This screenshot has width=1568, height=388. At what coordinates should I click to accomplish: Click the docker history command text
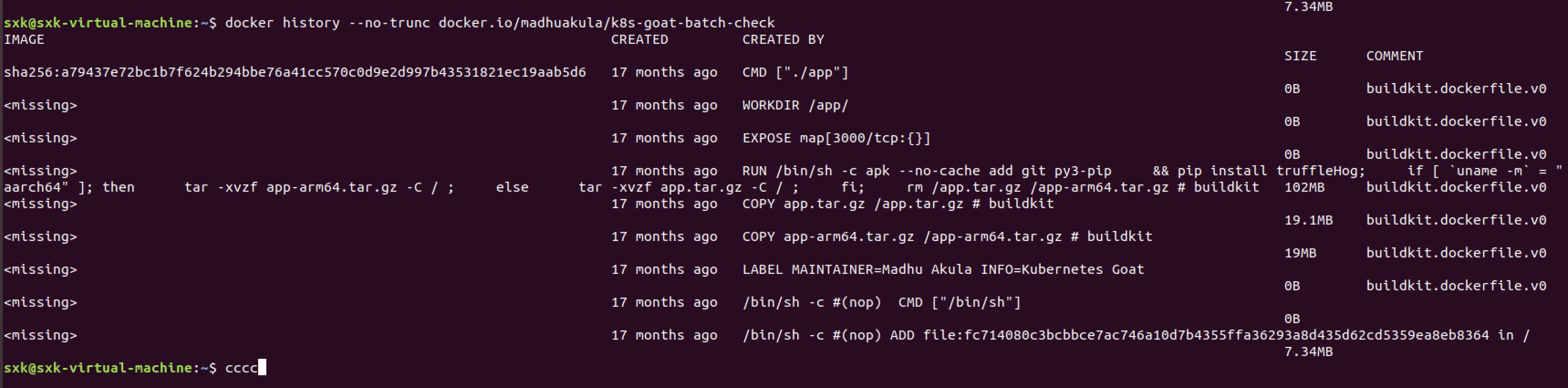(499, 23)
